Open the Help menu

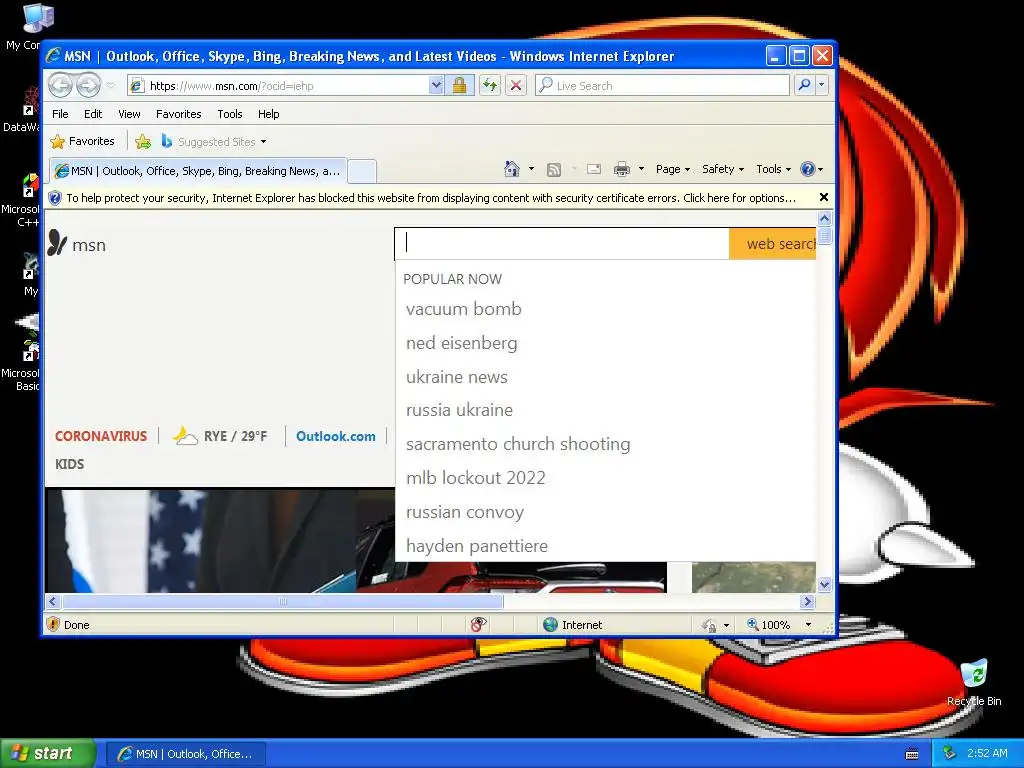pyautogui.click(x=268, y=114)
